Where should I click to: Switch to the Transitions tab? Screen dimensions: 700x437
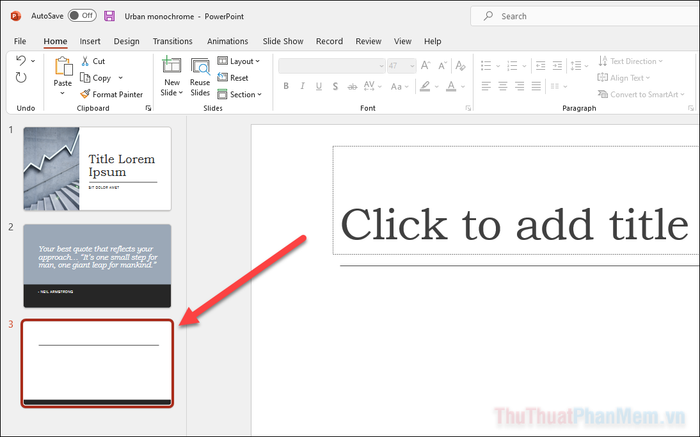[x=173, y=41]
